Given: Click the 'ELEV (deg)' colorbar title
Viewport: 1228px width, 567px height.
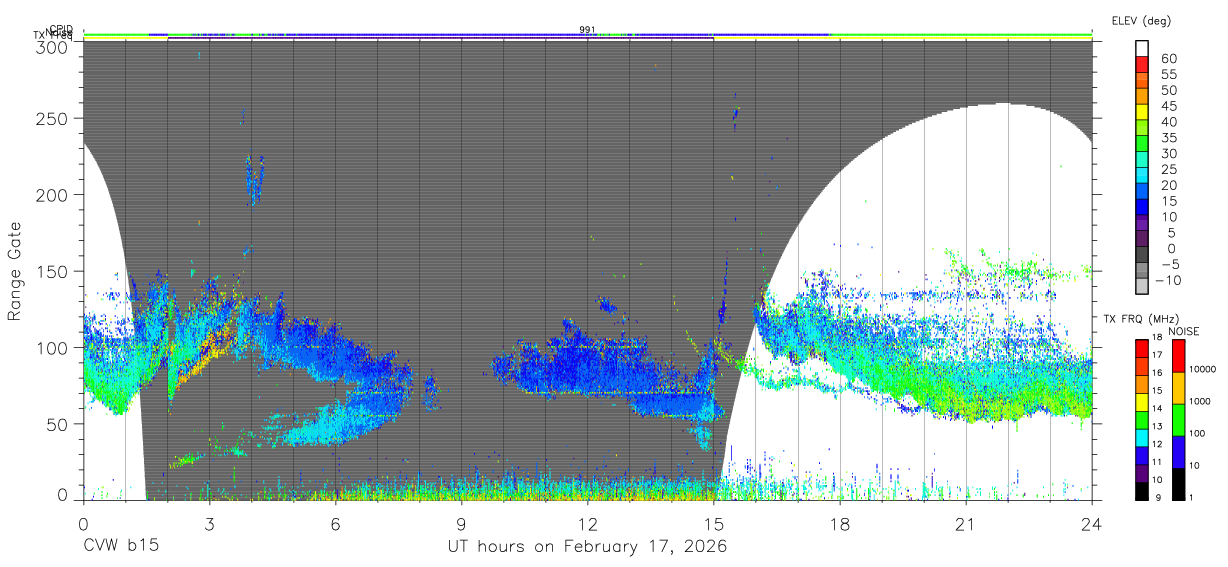Looking at the screenshot, I should point(1140,20).
